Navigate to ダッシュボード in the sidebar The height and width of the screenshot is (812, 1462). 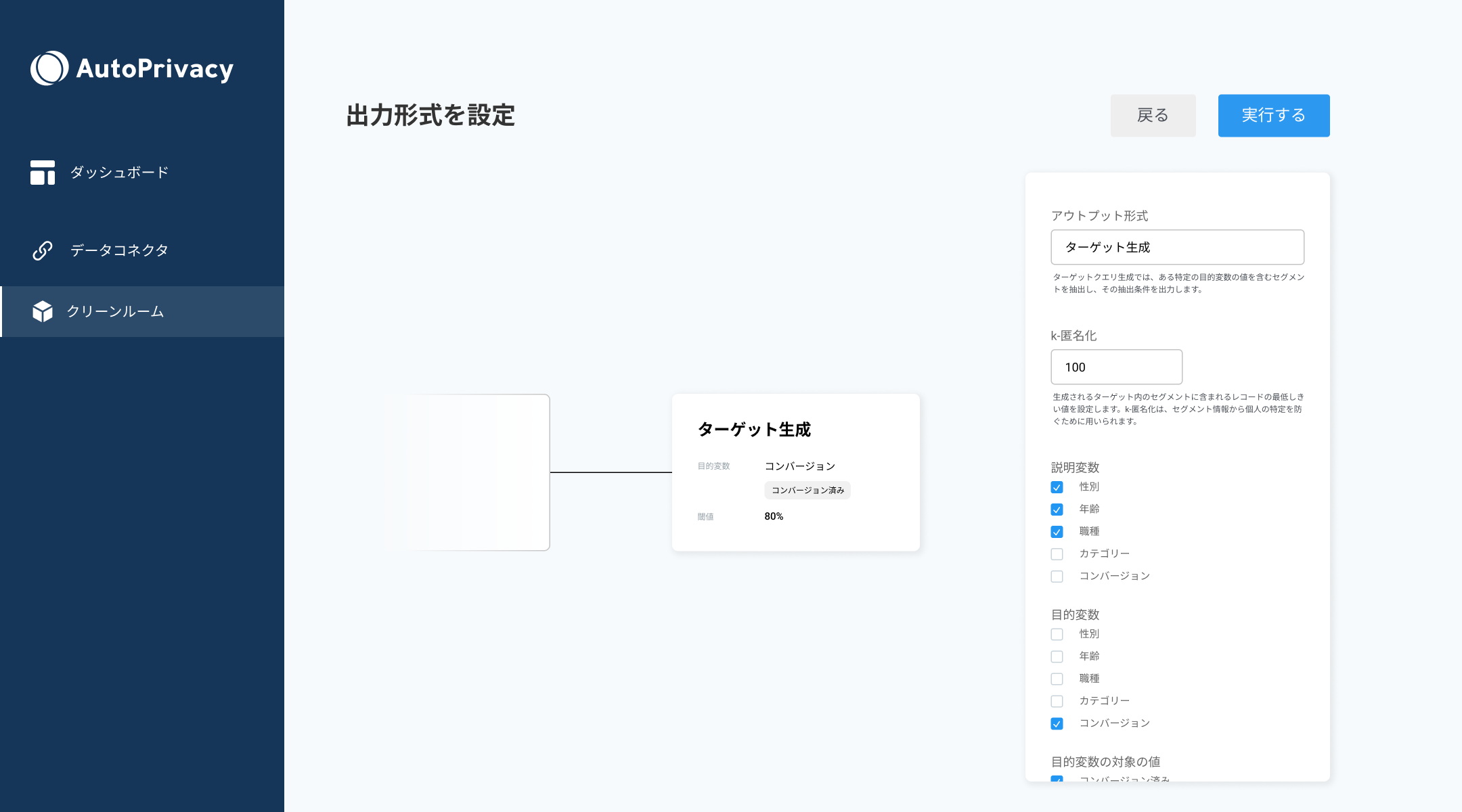tap(118, 173)
